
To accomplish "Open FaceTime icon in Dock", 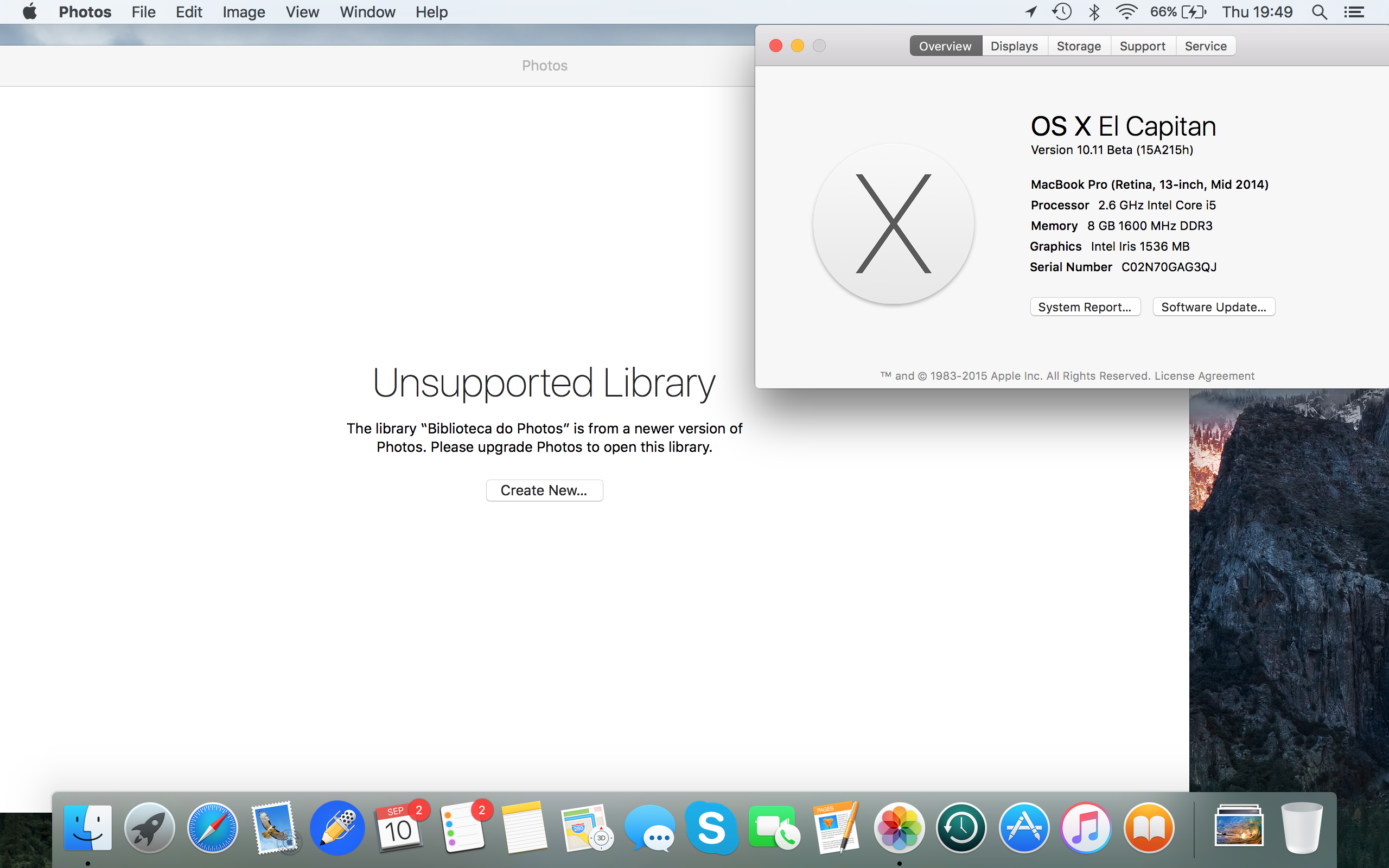I will point(774,828).
